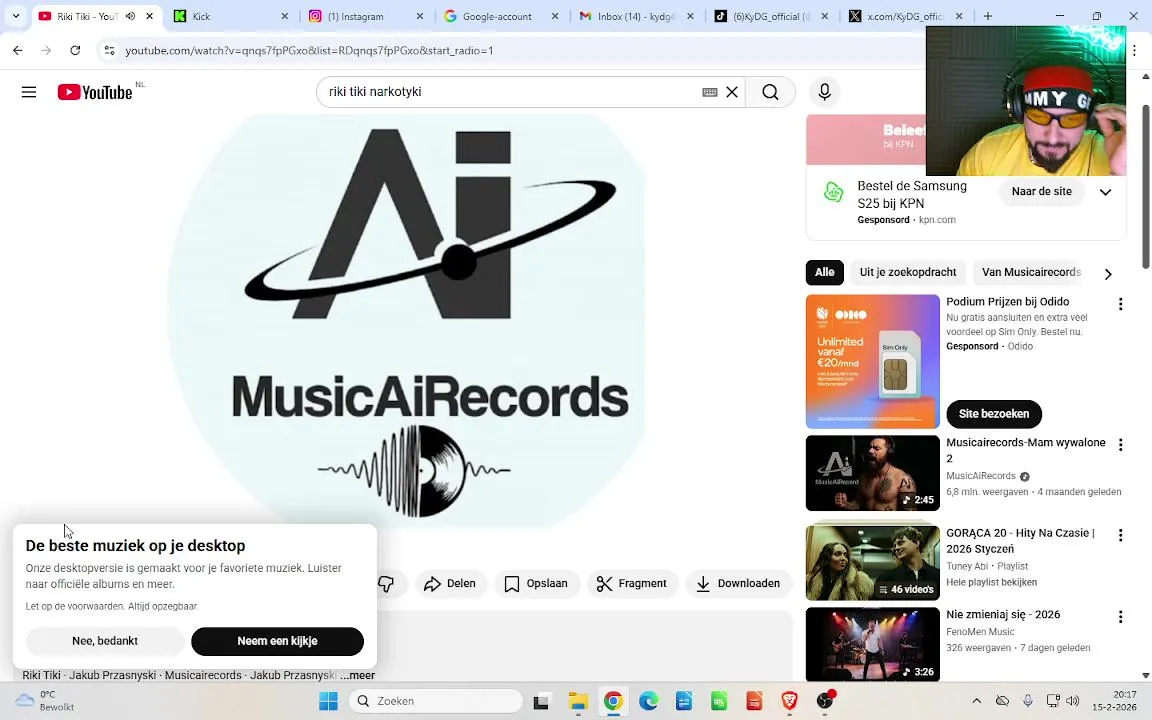Download the video with Downloaden
This screenshot has height=720, width=1152.
click(x=738, y=583)
